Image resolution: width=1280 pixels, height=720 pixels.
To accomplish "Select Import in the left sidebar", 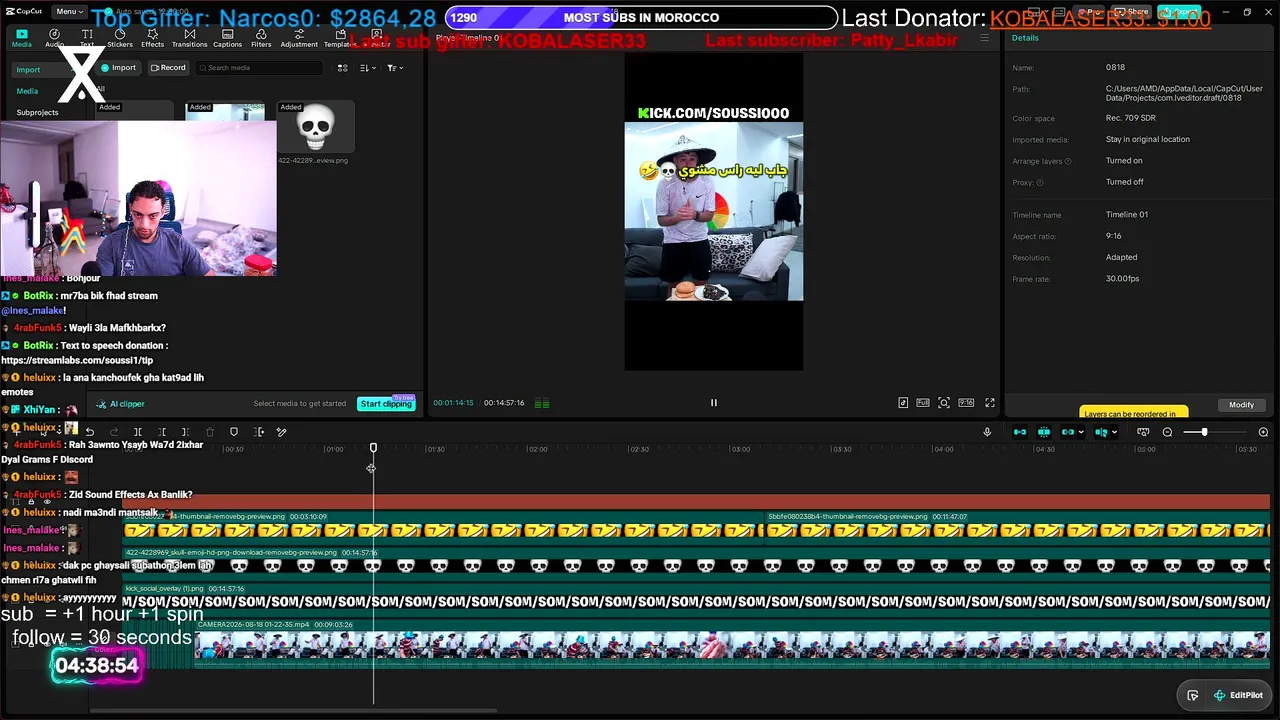I will click(28, 70).
